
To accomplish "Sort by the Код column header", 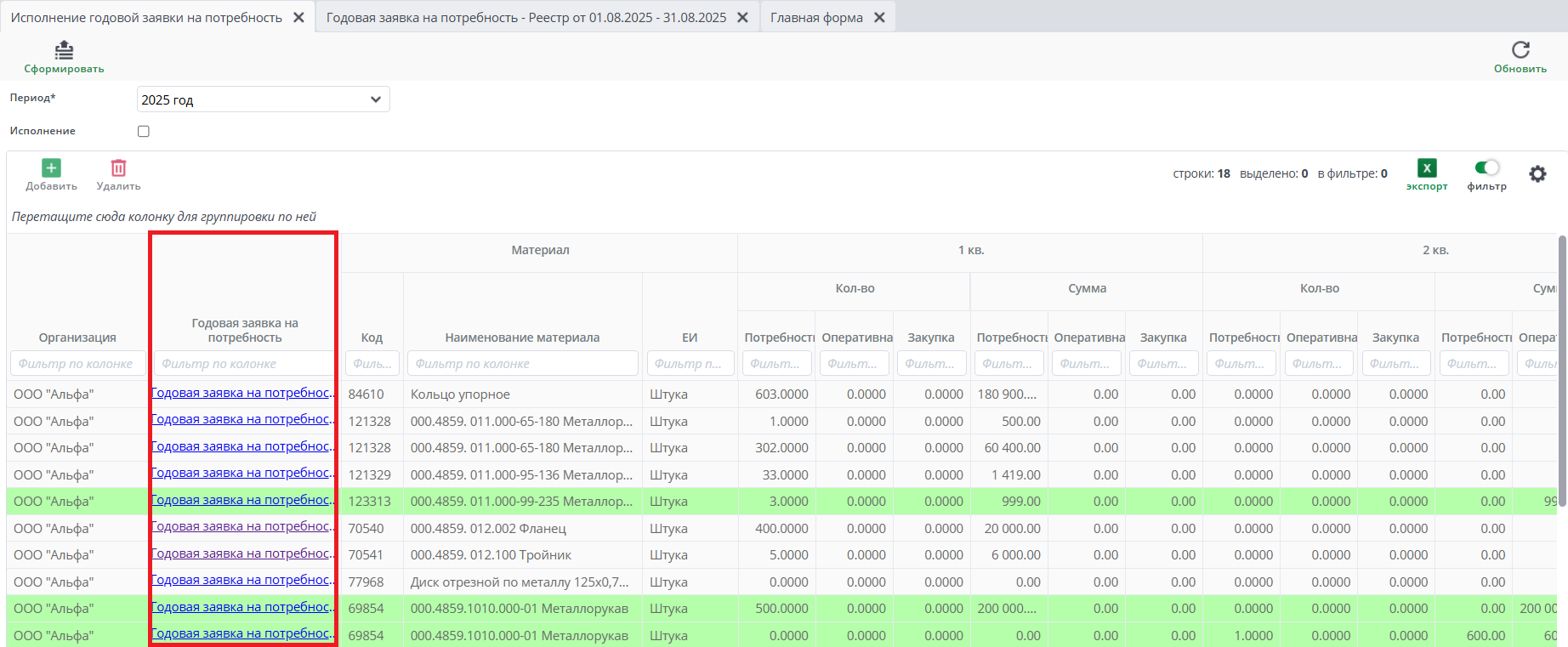I will click(x=372, y=338).
